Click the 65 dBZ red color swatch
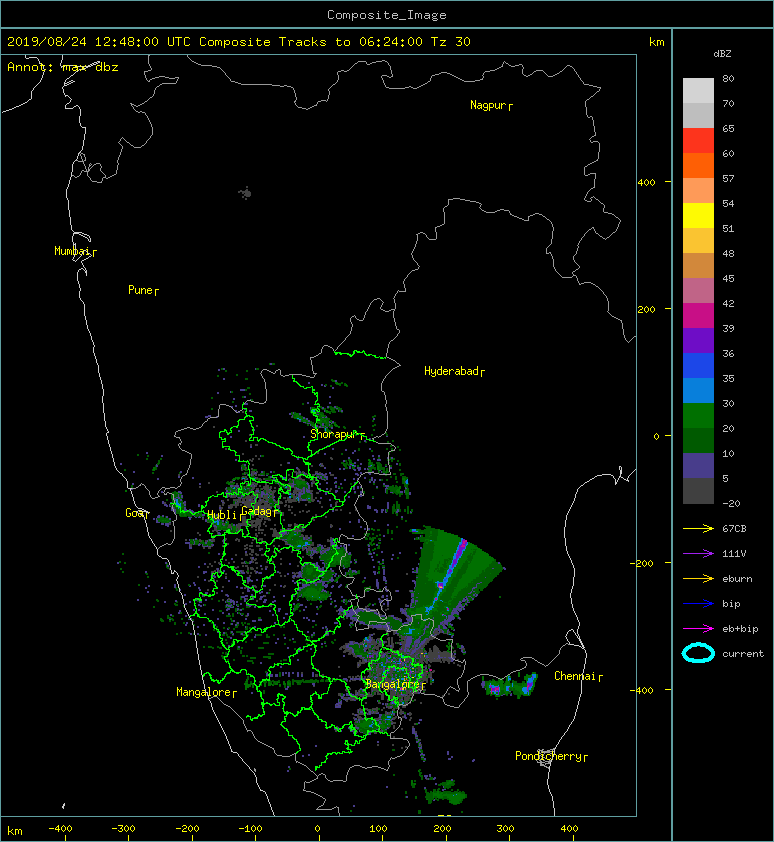 (698, 140)
